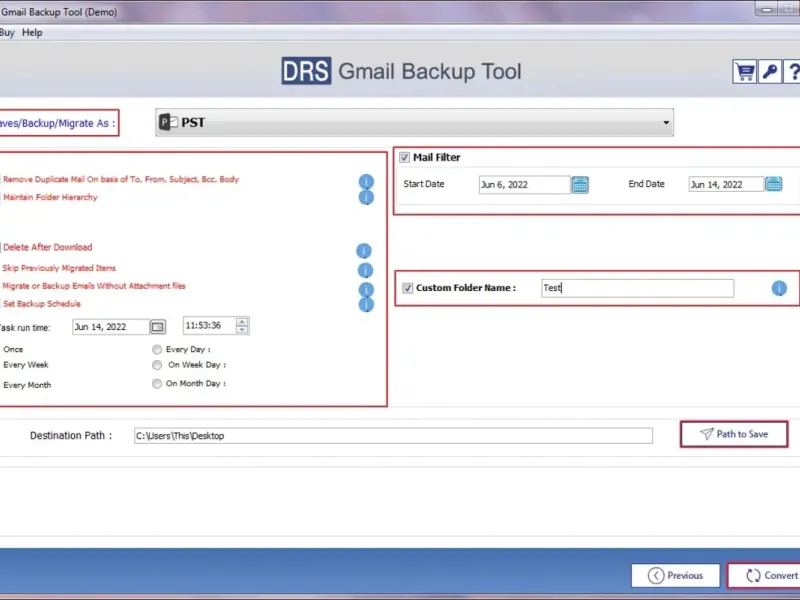
Task: Open the shopping cart Buy icon
Action: point(744,72)
